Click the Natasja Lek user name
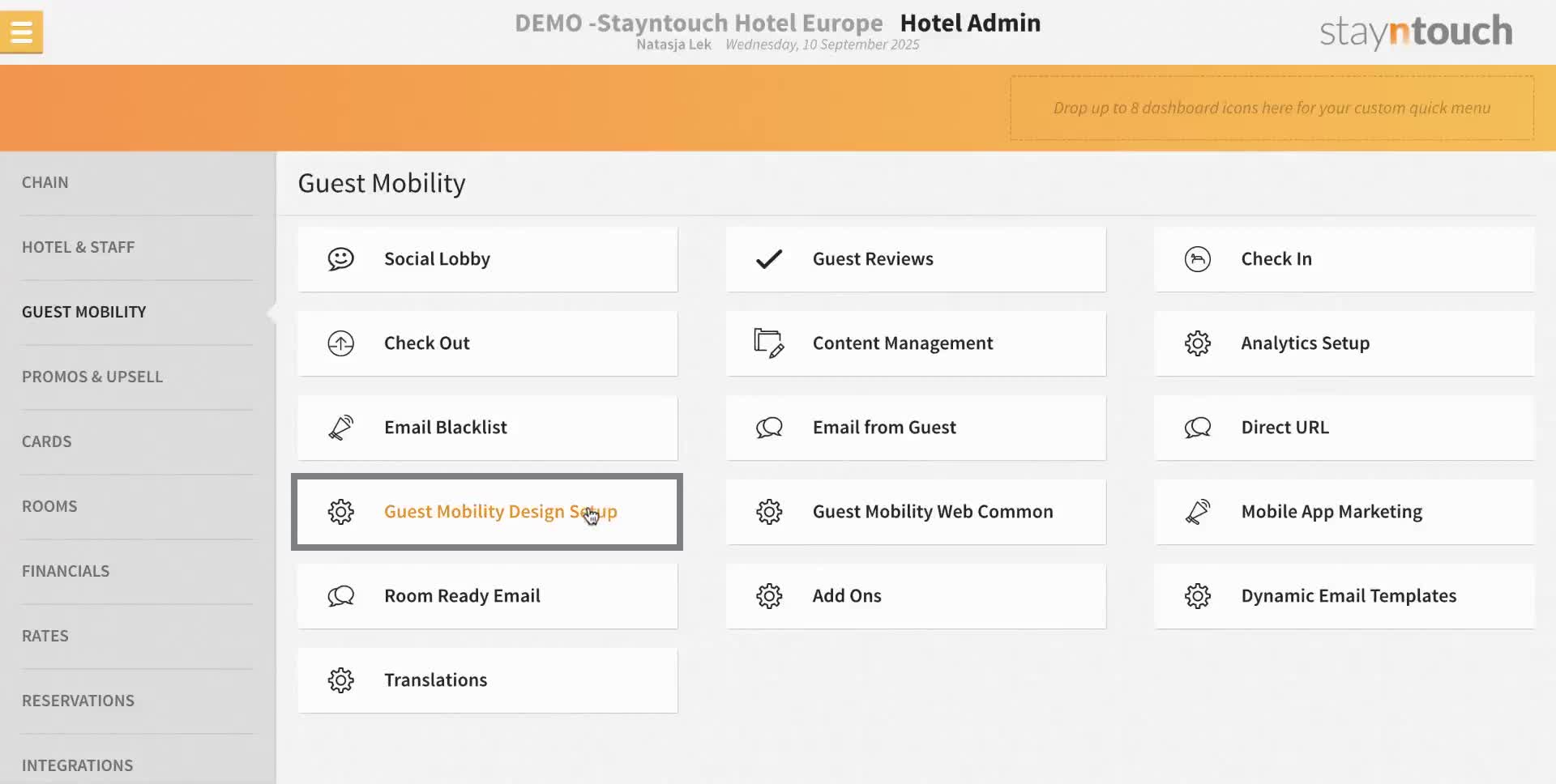Screen dimensions: 1556x784 (x=673, y=45)
